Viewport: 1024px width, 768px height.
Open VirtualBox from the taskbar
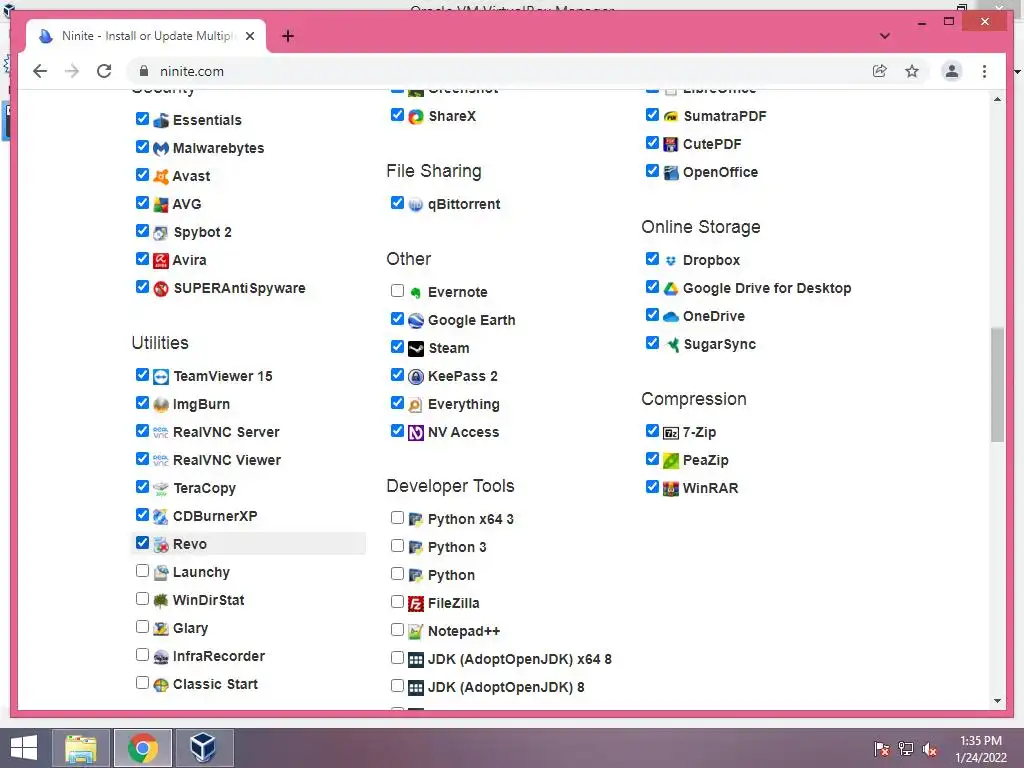[204, 748]
